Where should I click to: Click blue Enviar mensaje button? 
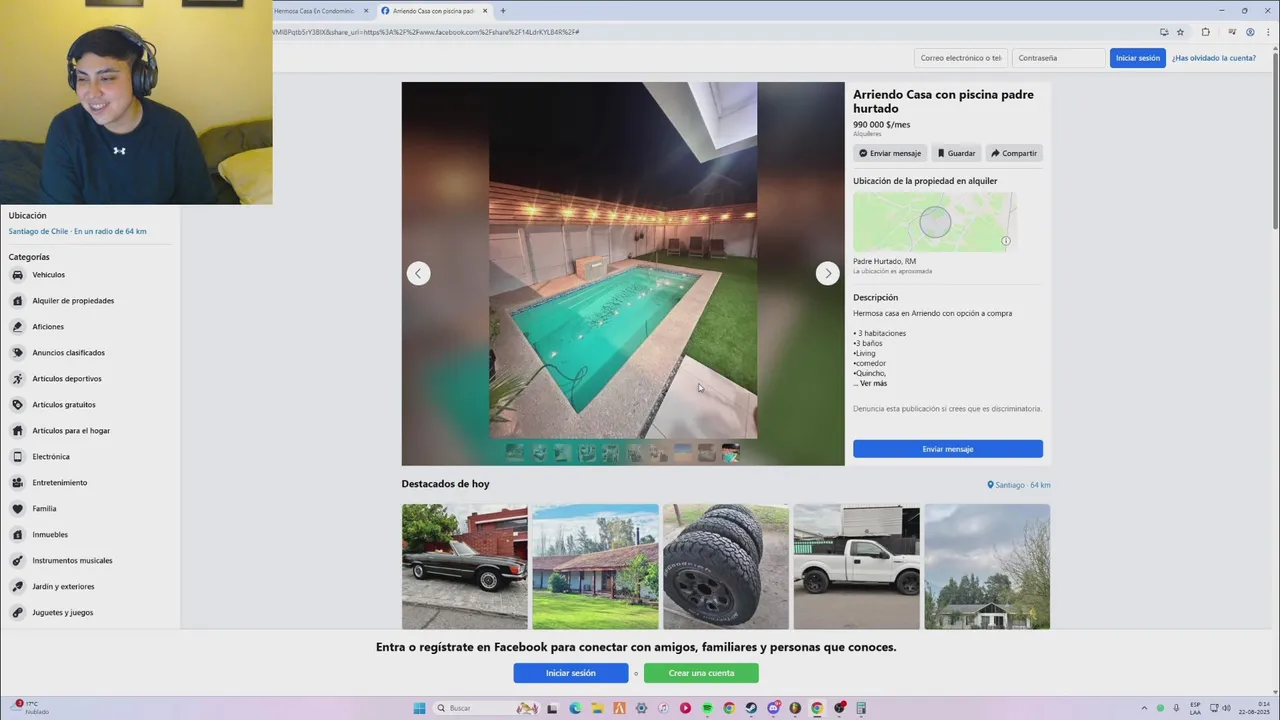click(948, 449)
